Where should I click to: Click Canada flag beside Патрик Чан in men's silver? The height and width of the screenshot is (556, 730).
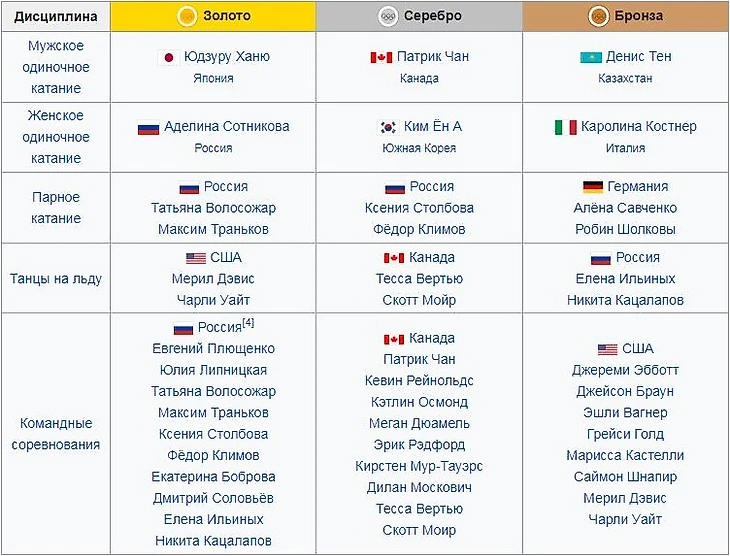click(381, 57)
